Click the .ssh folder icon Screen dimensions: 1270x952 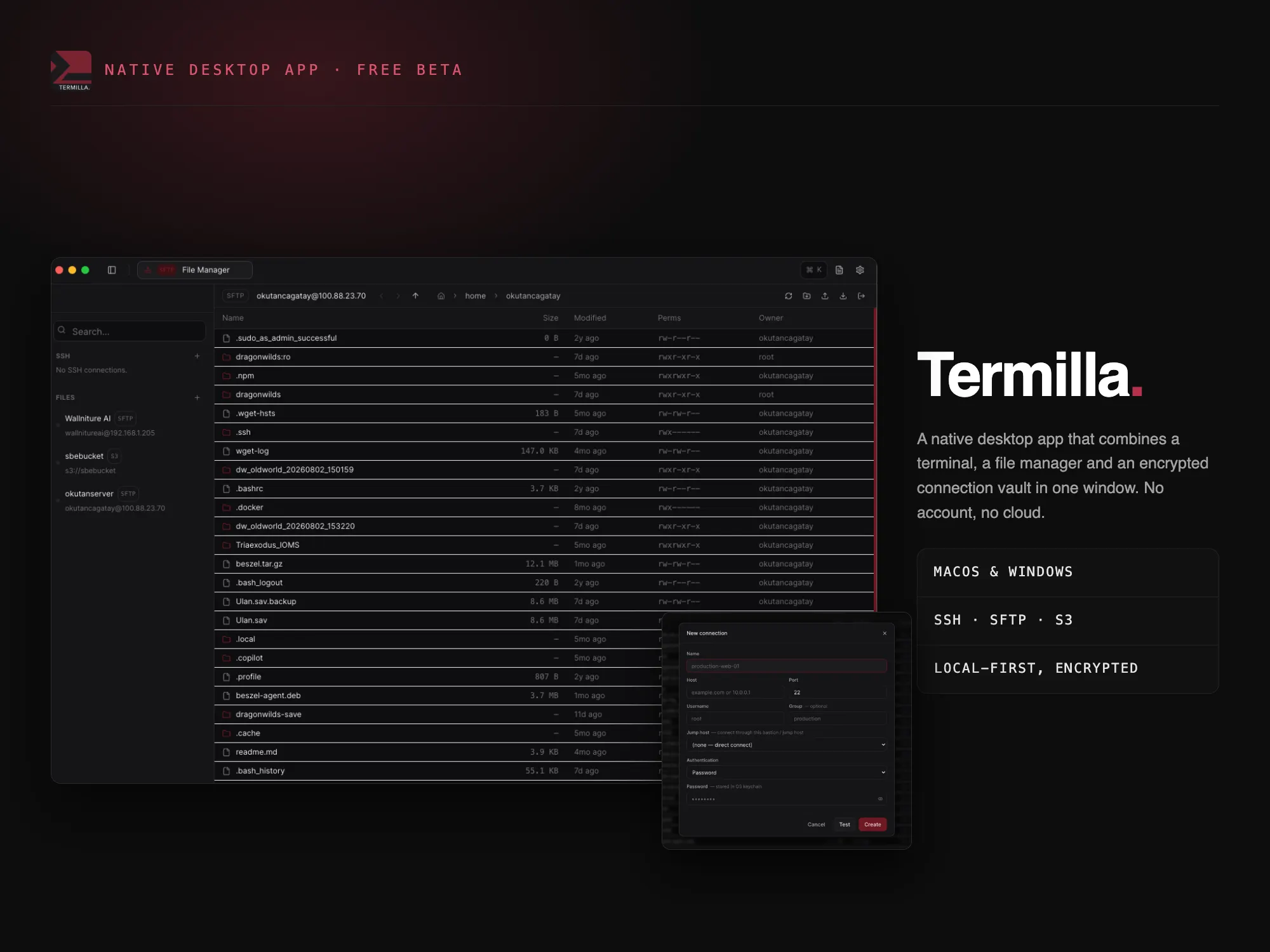[x=226, y=432]
